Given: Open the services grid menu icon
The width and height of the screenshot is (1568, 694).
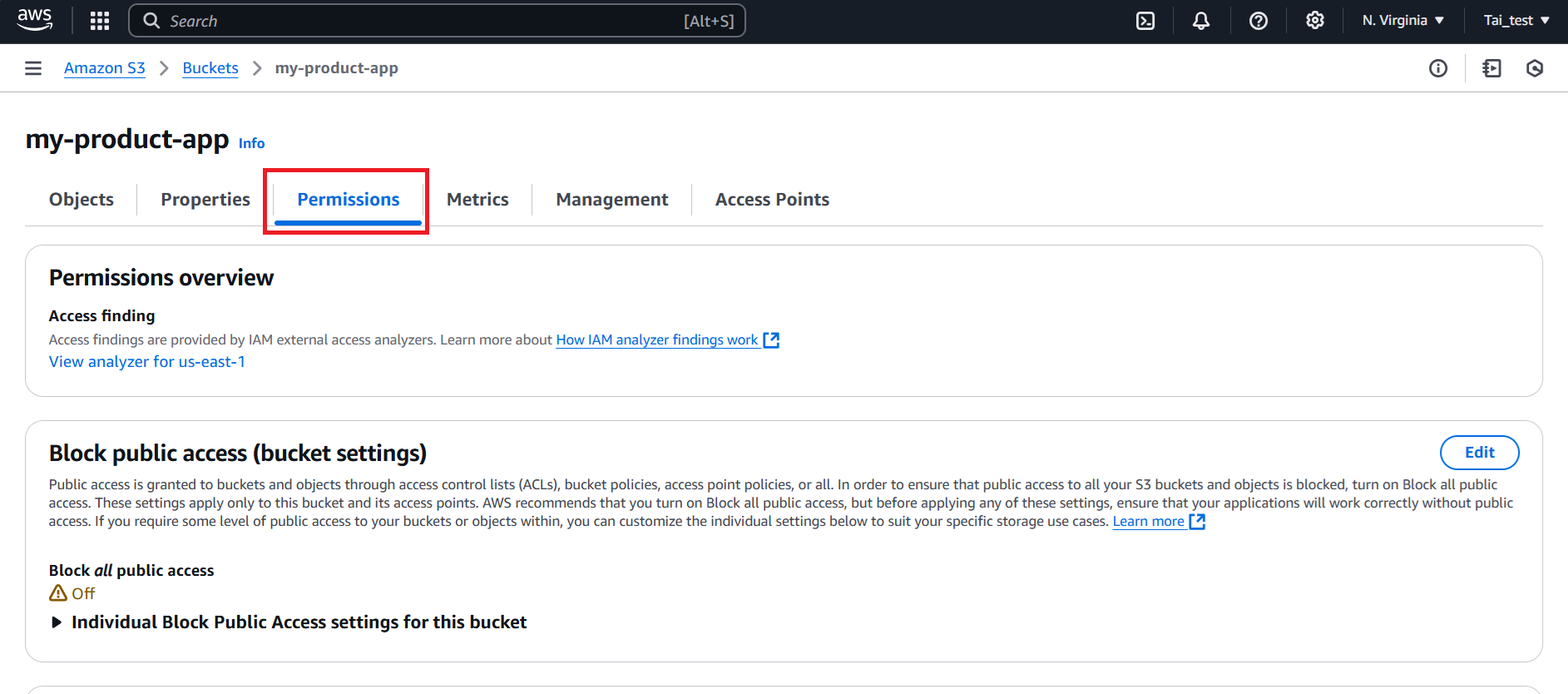Looking at the screenshot, I should click(x=100, y=21).
